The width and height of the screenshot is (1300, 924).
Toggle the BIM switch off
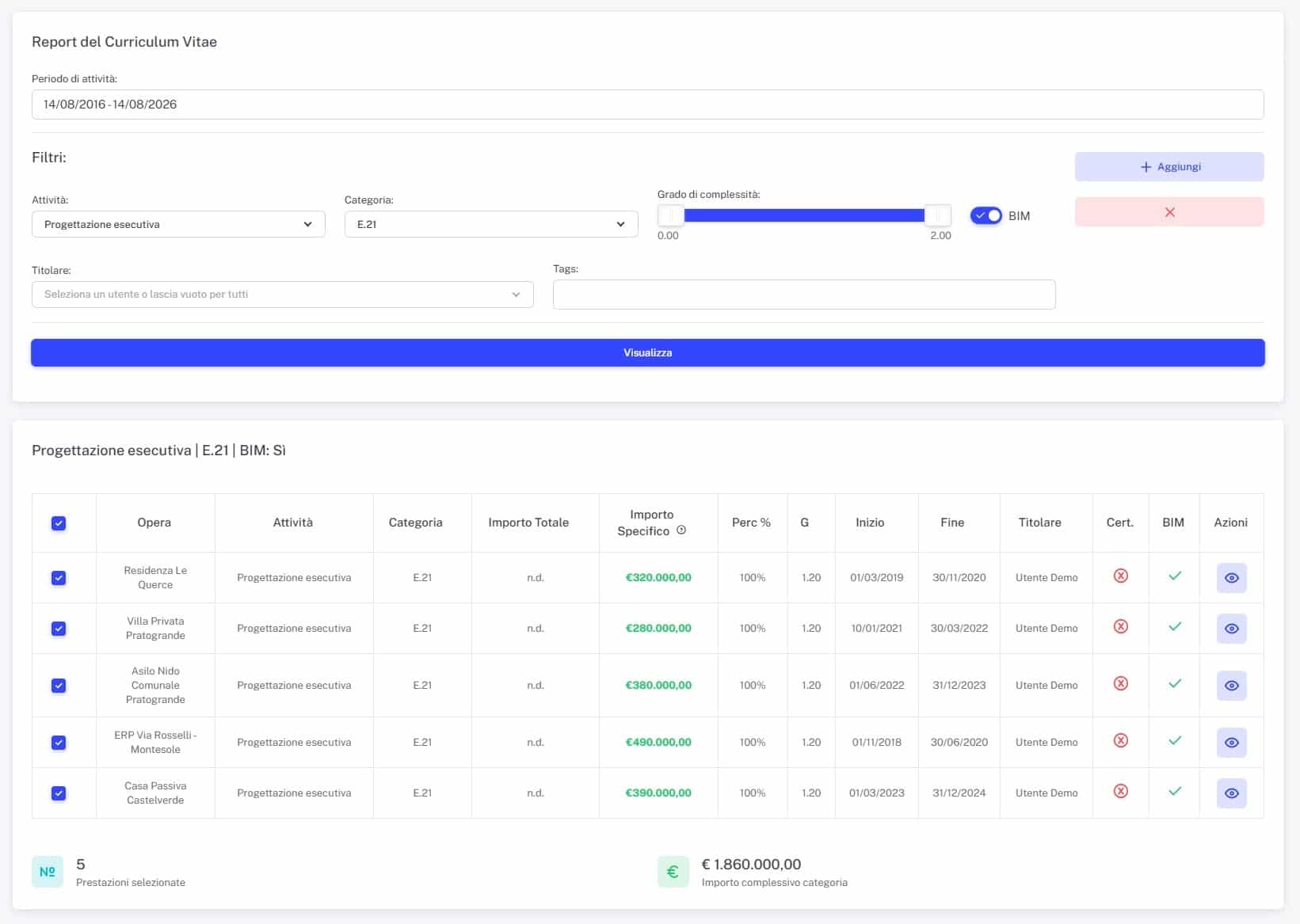[986, 215]
